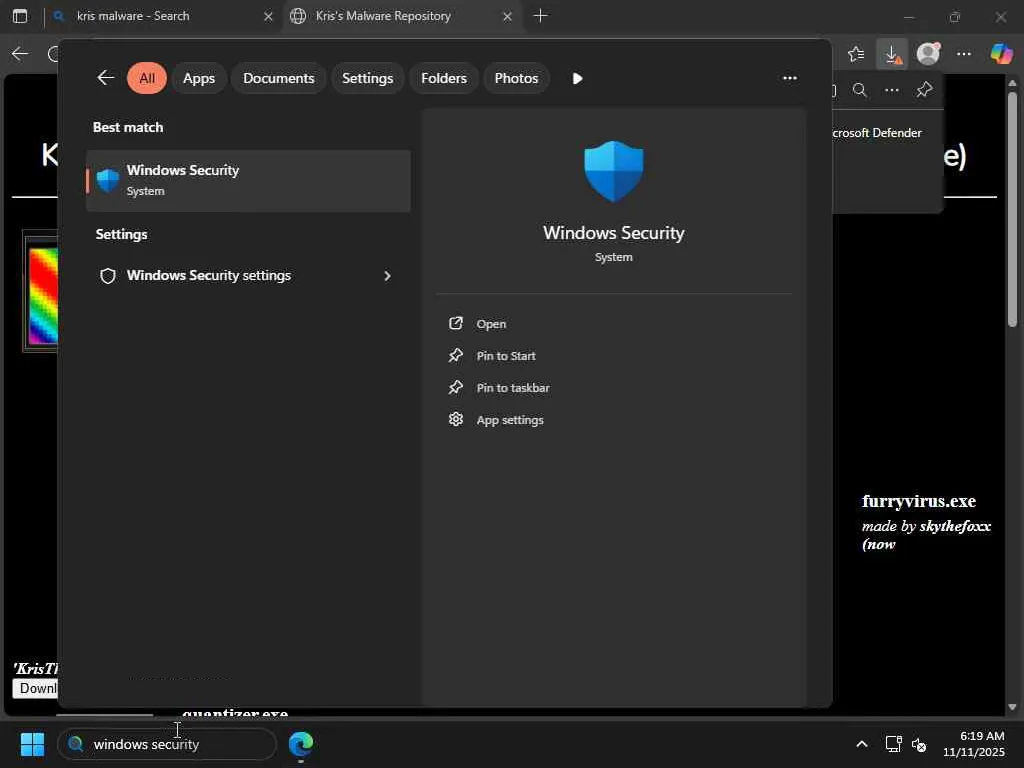Switch to Kris's Malware Repository tab

click(x=383, y=16)
